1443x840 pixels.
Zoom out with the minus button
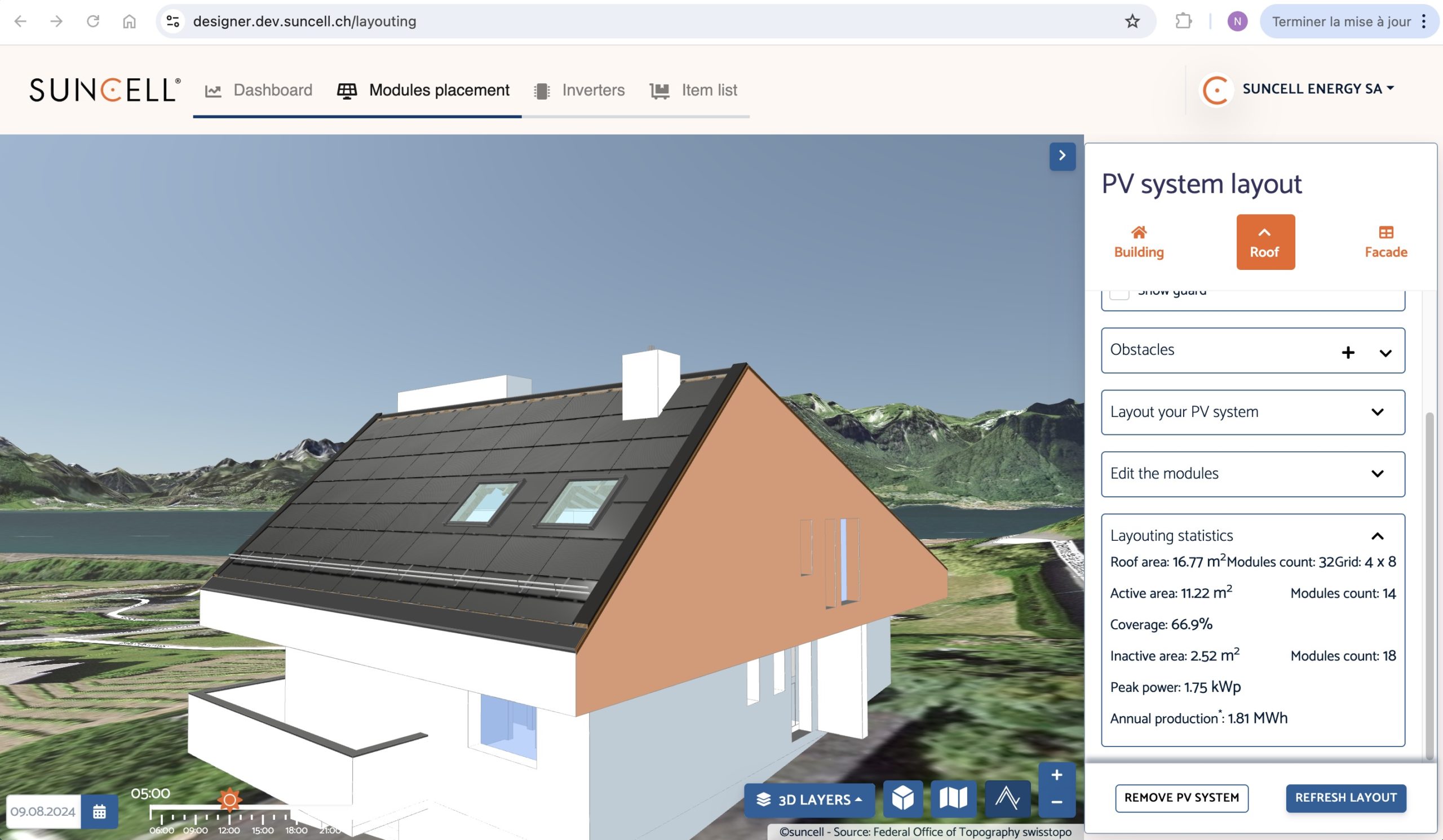tap(1056, 802)
